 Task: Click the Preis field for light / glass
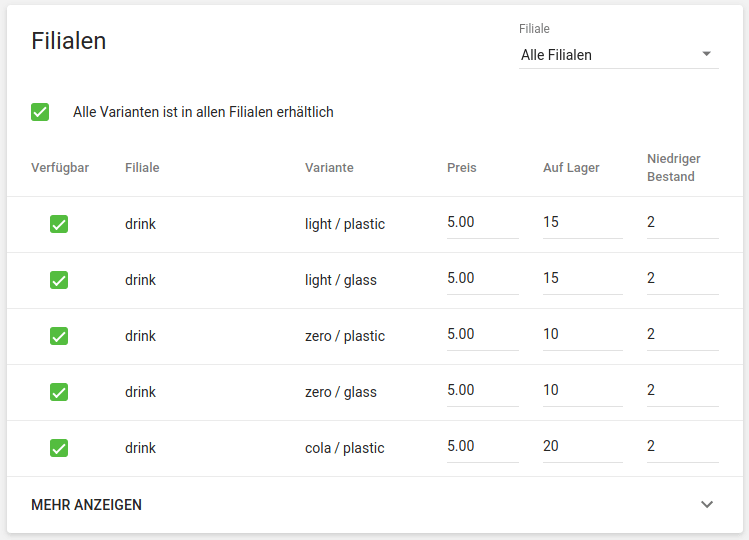coord(482,278)
